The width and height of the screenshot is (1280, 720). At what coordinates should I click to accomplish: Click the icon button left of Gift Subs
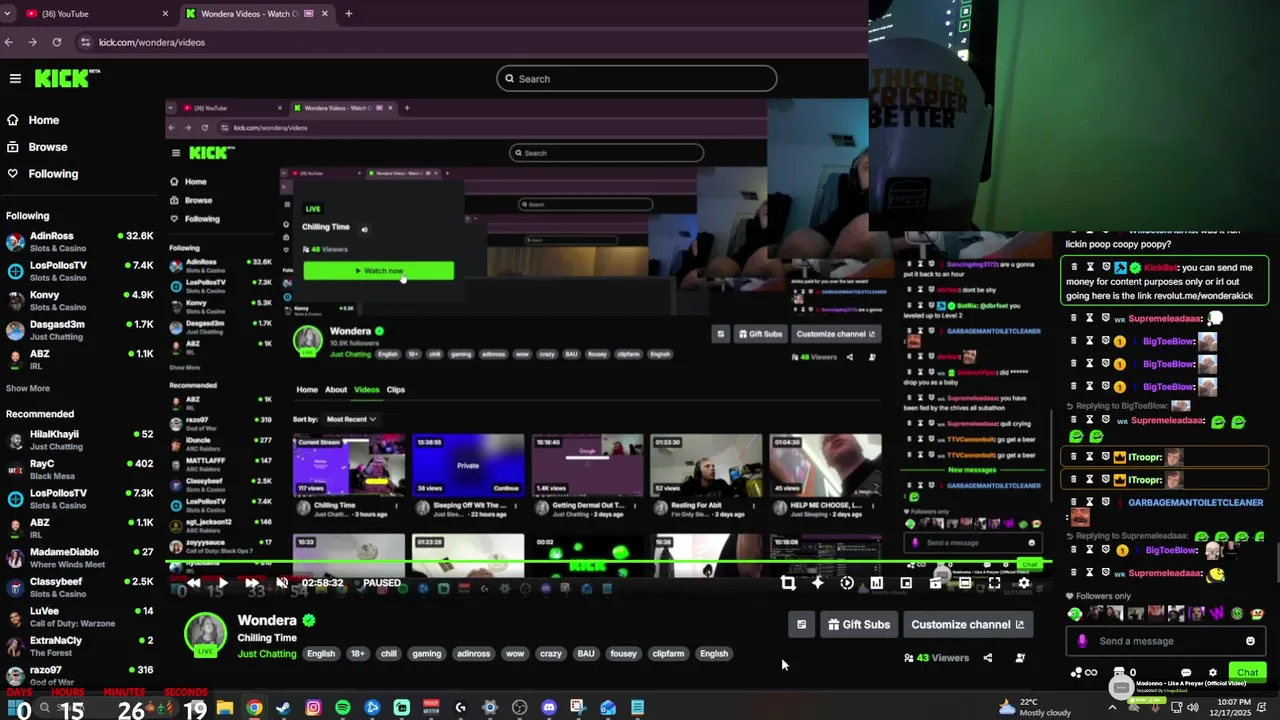(x=801, y=625)
